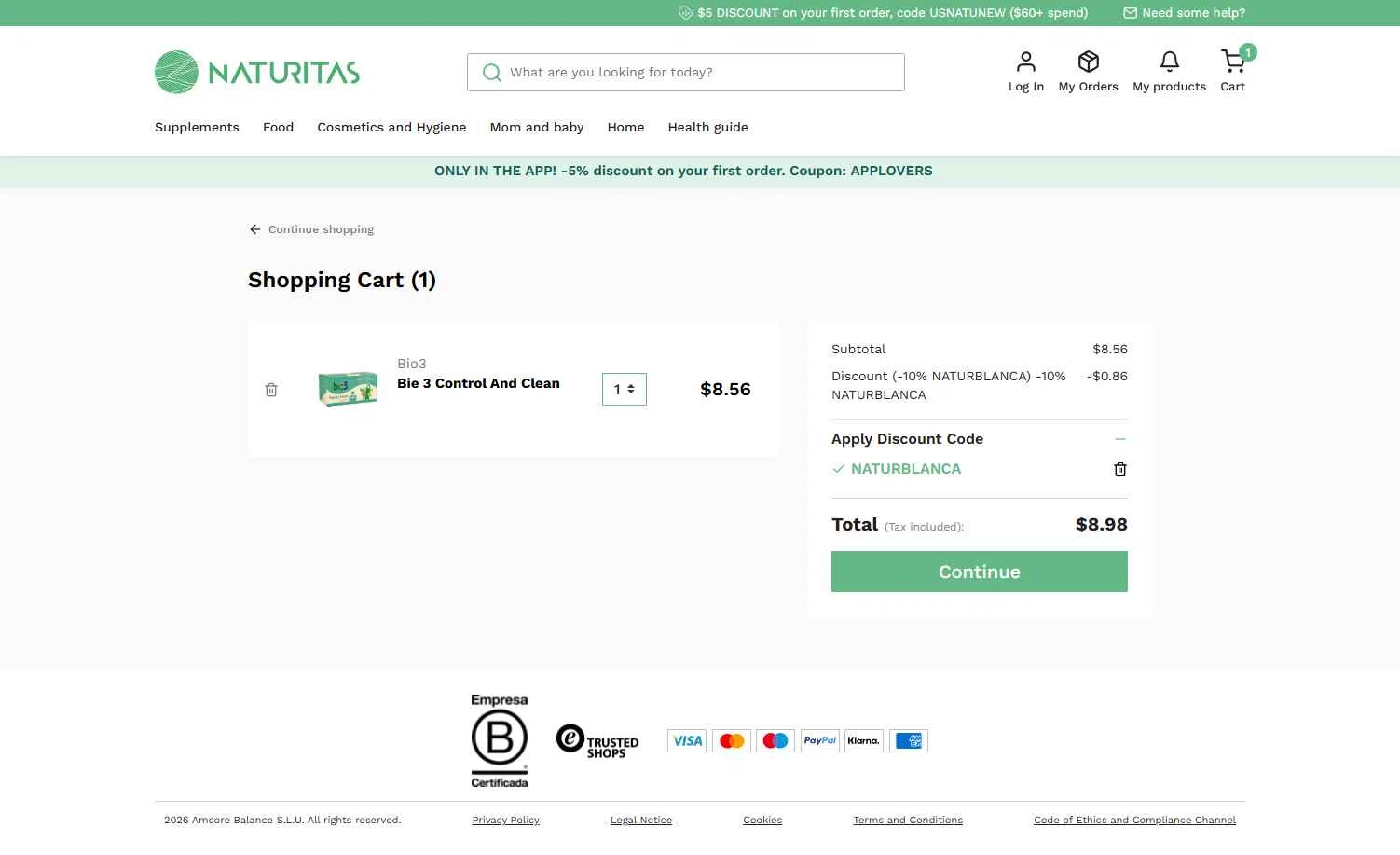Screen dimensions: 1400x855
Task: Click the search magnifier icon
Action: click(491, 73)
